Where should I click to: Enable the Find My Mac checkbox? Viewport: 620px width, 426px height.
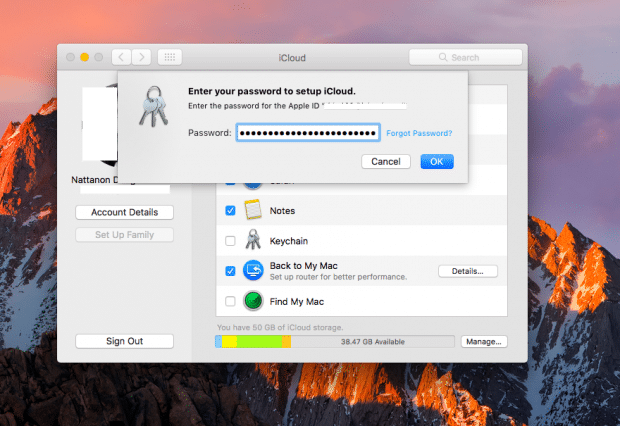pyautogui.click(x=230, y=301)
